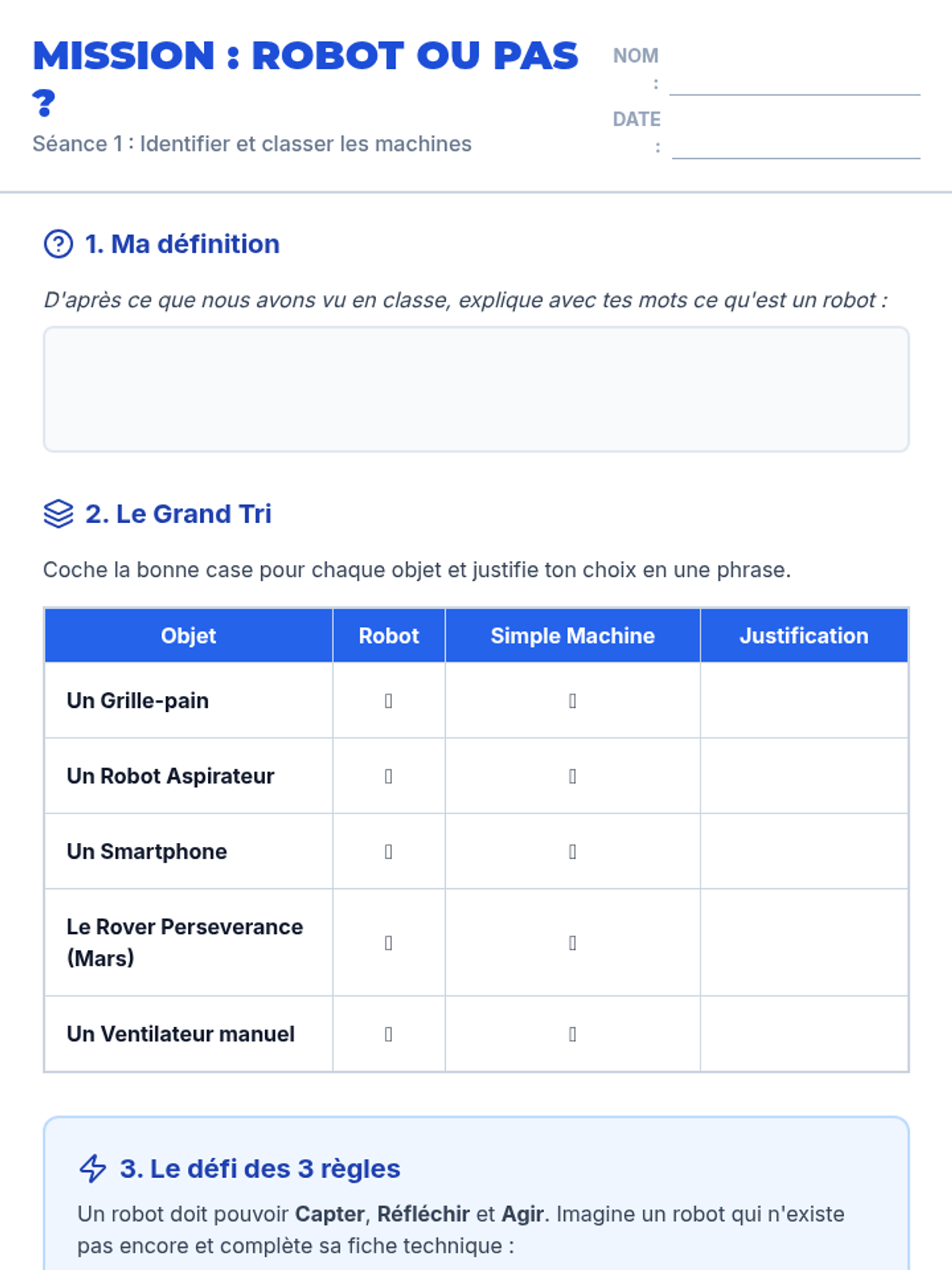Select the Justification column header

804,636
